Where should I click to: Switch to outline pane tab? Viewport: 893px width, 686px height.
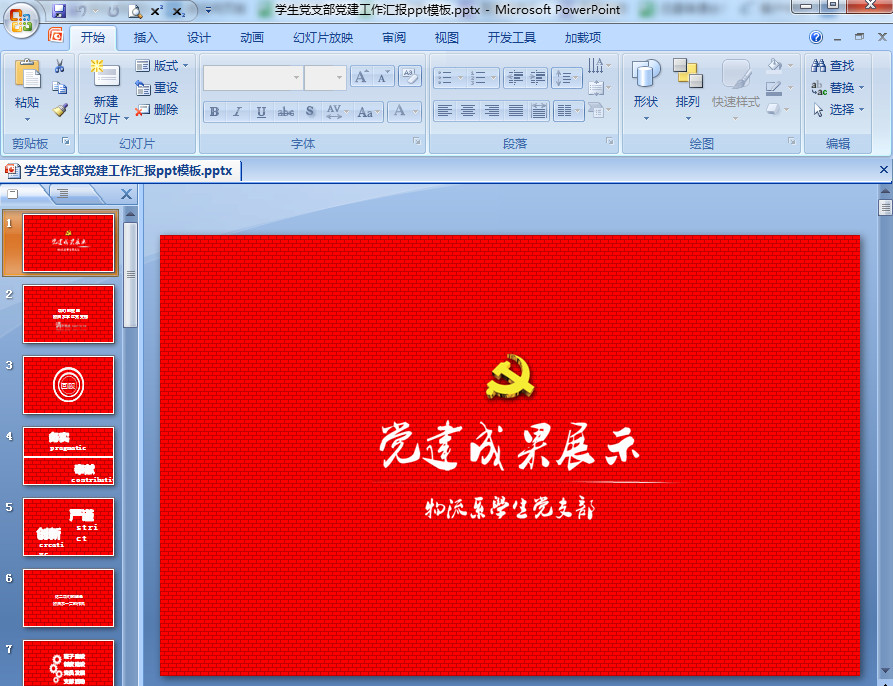coord(63,194)
